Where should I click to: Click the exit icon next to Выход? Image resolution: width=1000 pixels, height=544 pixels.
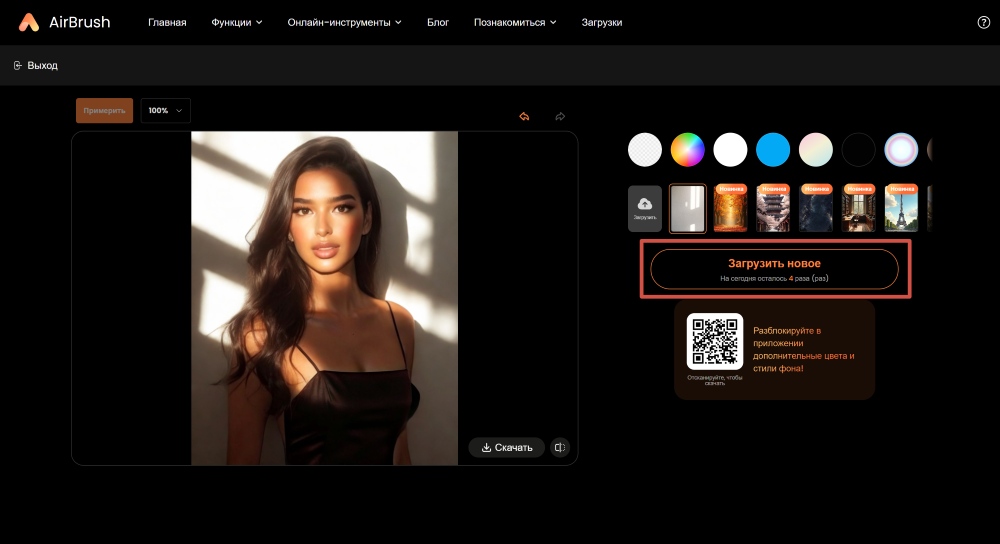tap(18, 66)
